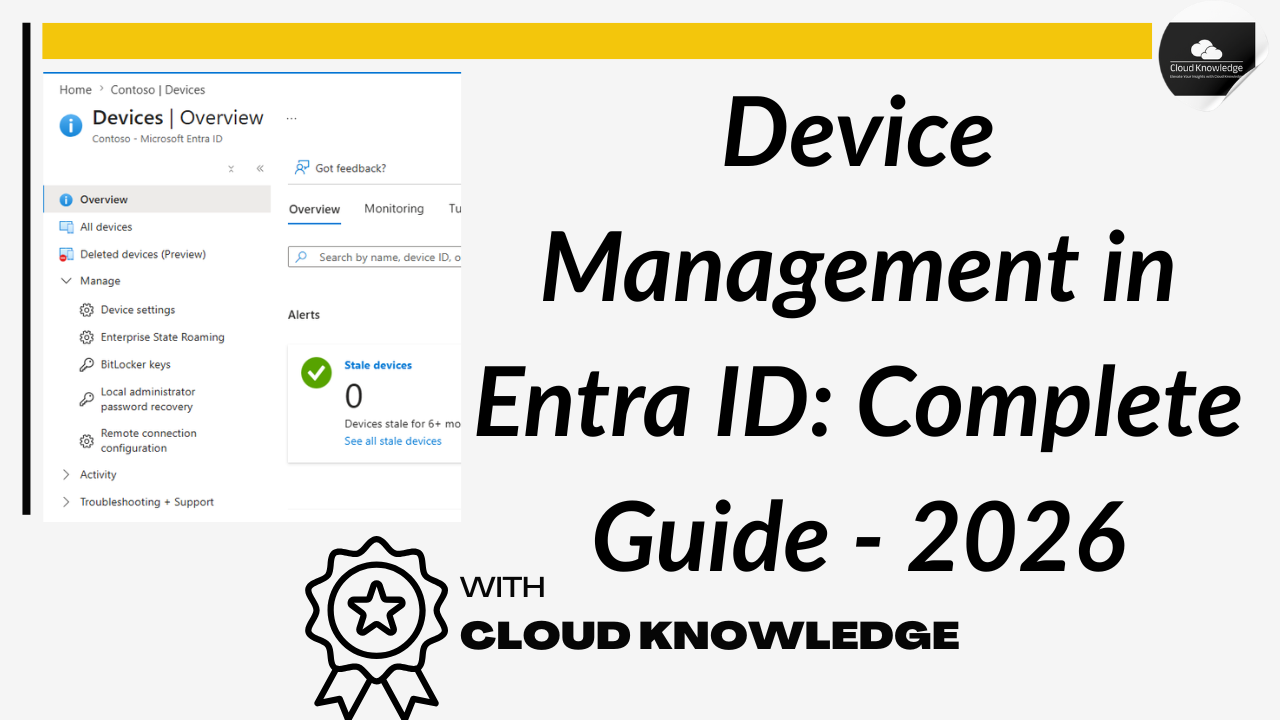
Task: Click the Overview info icon in sidebar
Action: click(67, 200)
